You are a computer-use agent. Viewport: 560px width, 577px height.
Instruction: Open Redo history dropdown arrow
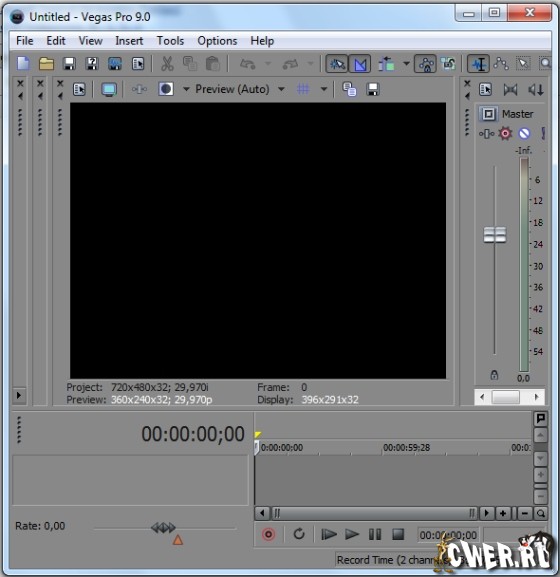311,64
